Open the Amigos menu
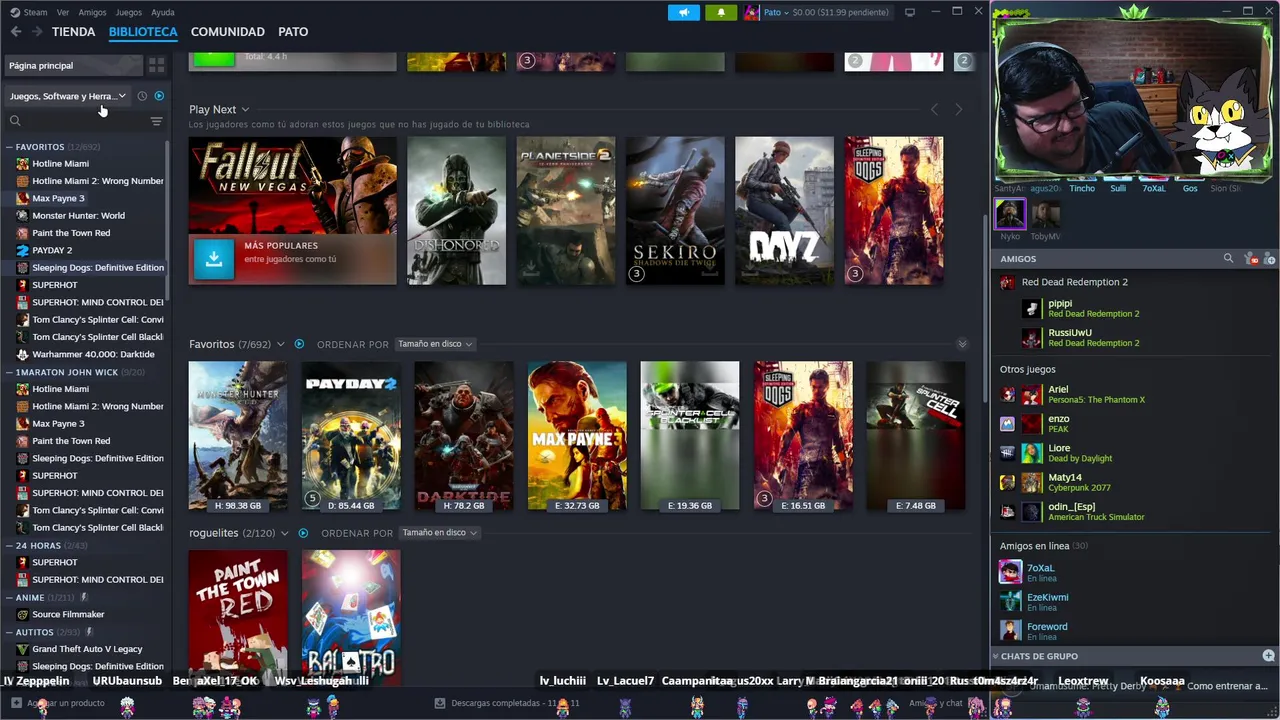Viewport: 1280px width, 720px height. (92, 12)
